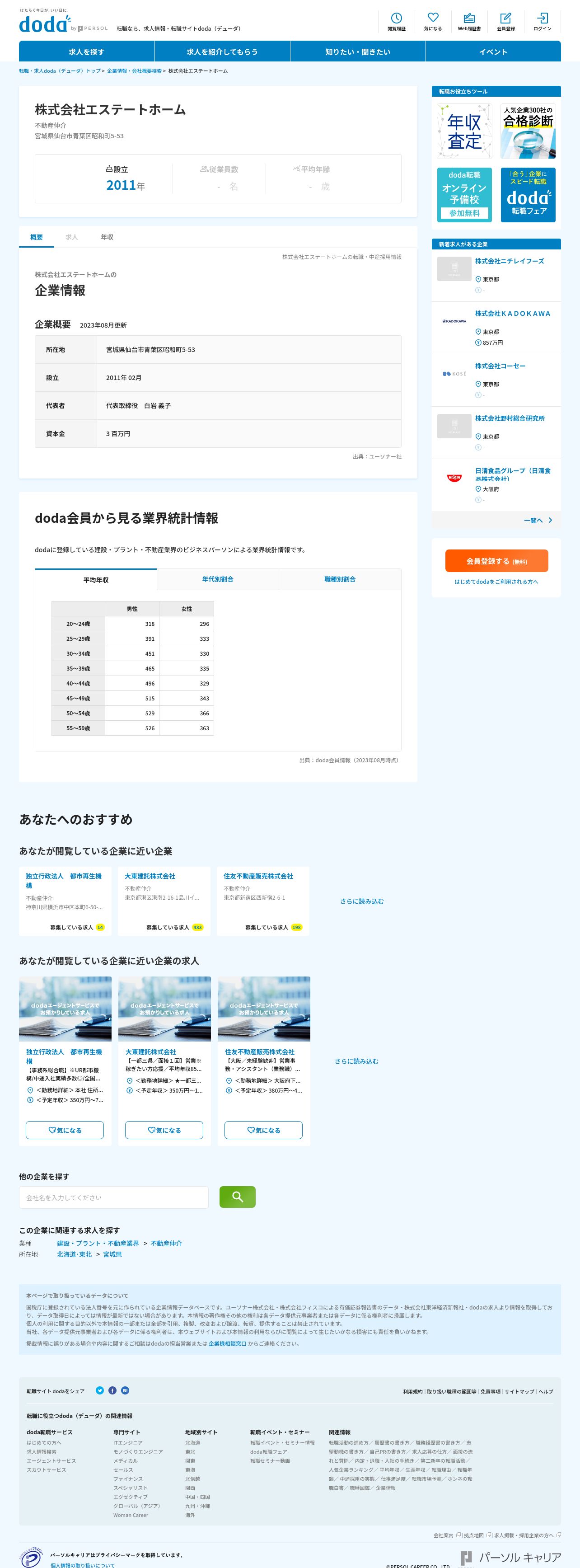
Task: Open the 住友不動産販売株式会社 company card
Action: (263, 901)
